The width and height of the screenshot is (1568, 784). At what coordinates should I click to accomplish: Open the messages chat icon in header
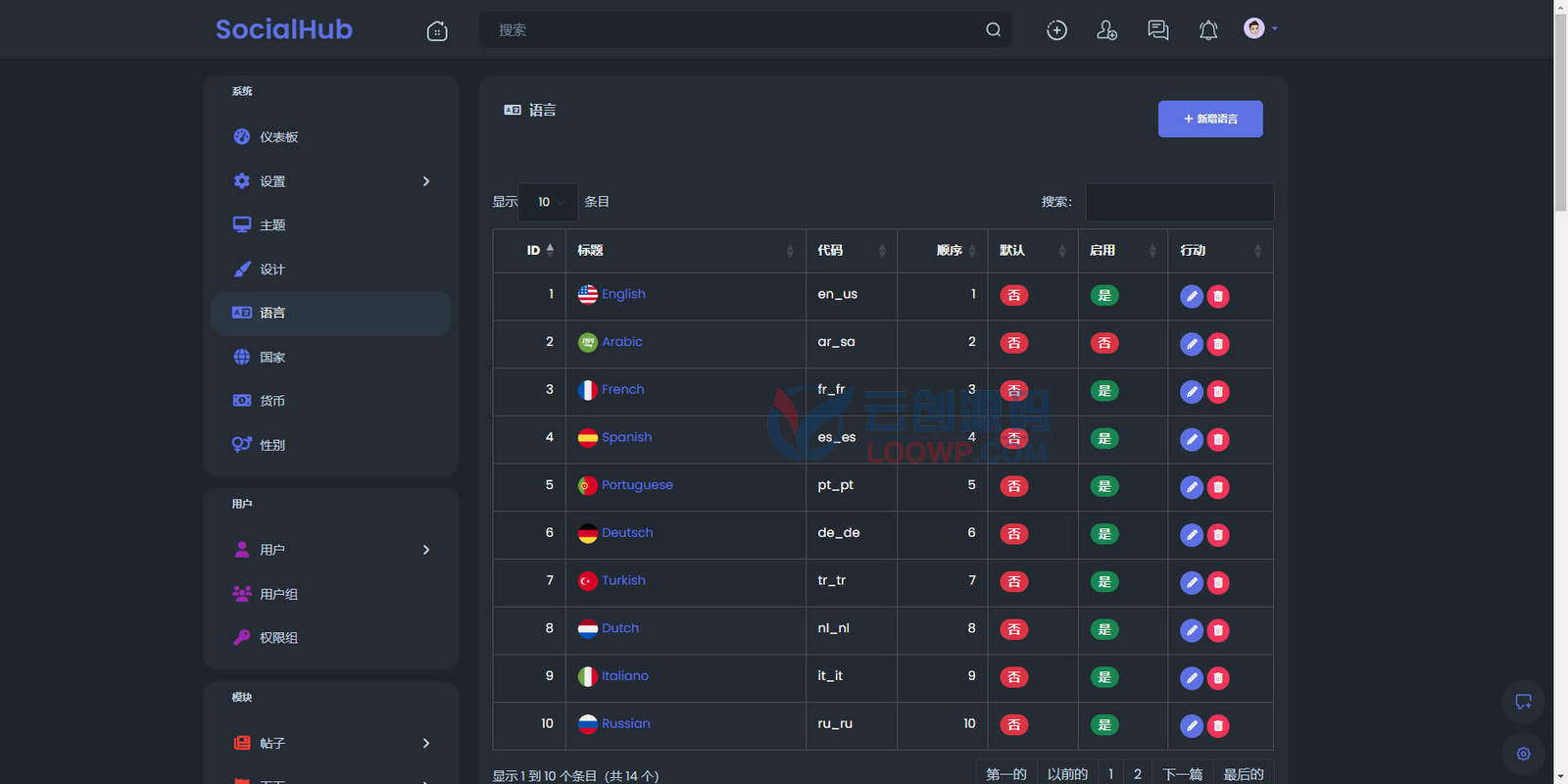point(1158,30)
